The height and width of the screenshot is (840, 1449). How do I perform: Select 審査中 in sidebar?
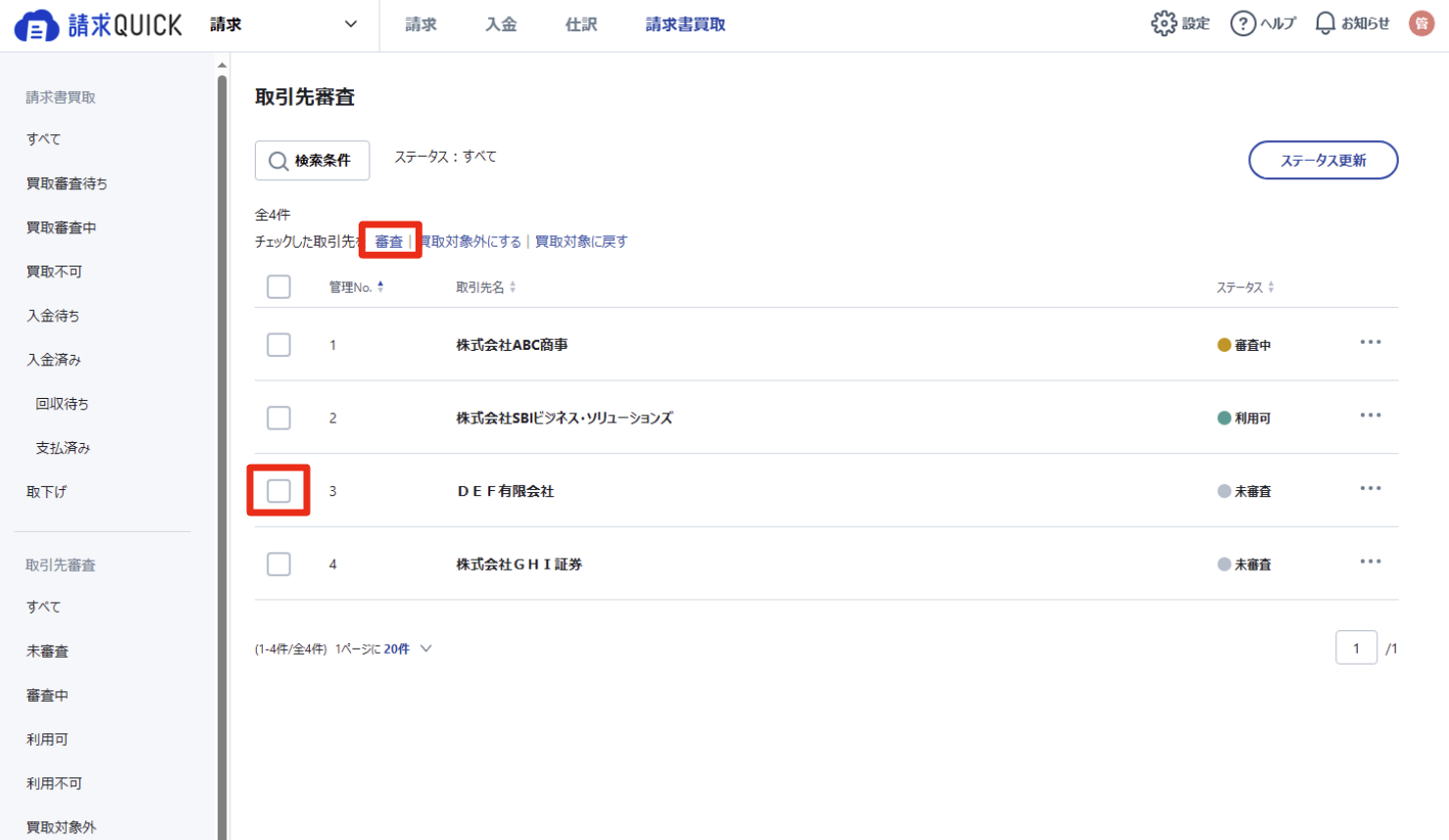tap(47, 695)
